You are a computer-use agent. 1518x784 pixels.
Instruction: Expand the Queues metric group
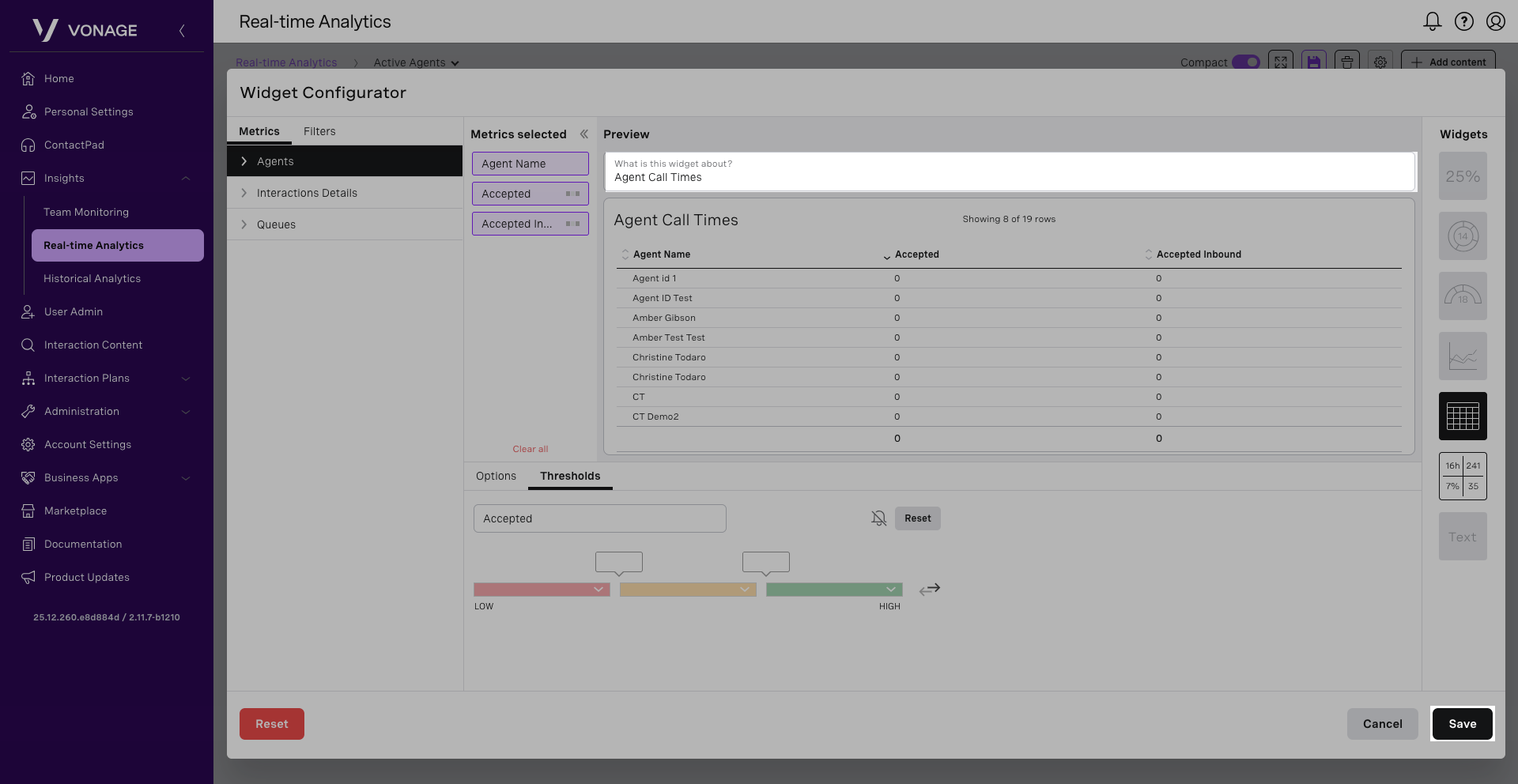point(276,224)
